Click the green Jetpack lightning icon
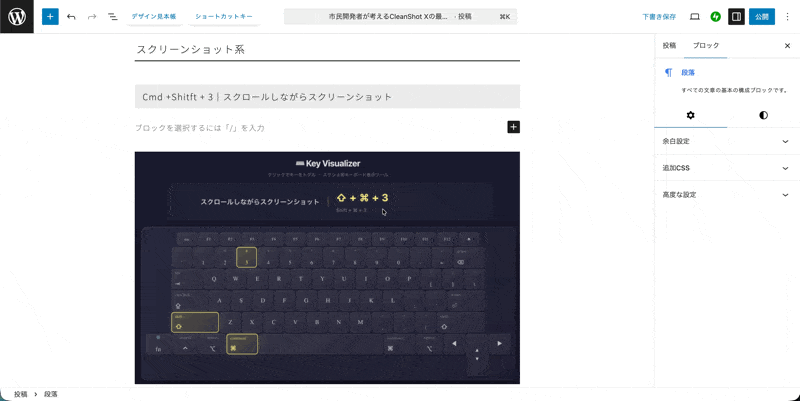800x401 pixels. (x=715, y=17)
